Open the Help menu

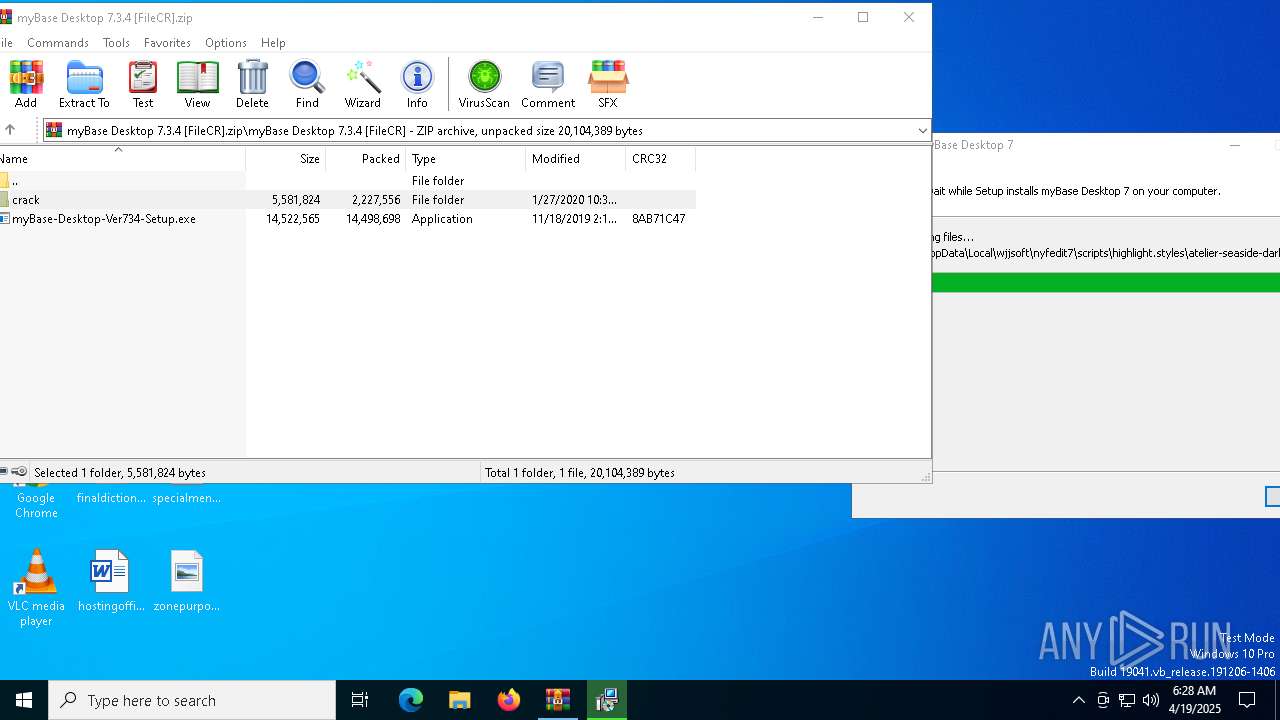[273, 43]
